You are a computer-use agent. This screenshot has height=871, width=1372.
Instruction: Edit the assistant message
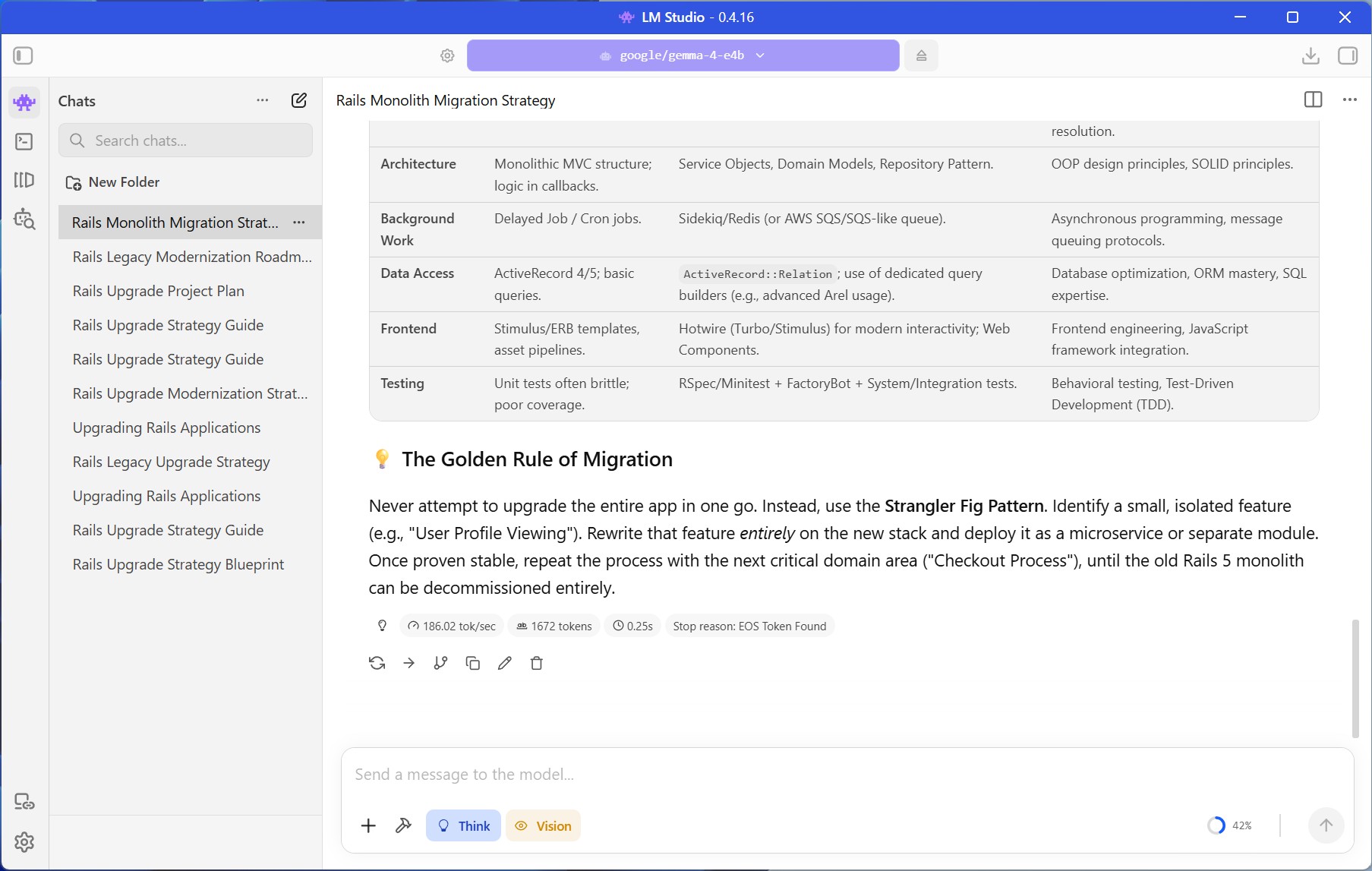[x=504, y=663]
